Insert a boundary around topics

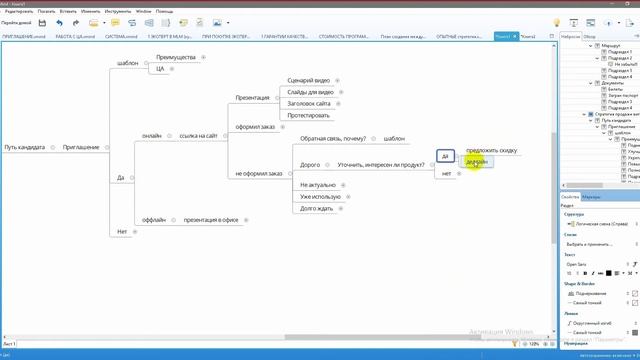pyautogui.click(x=149, y=23)
